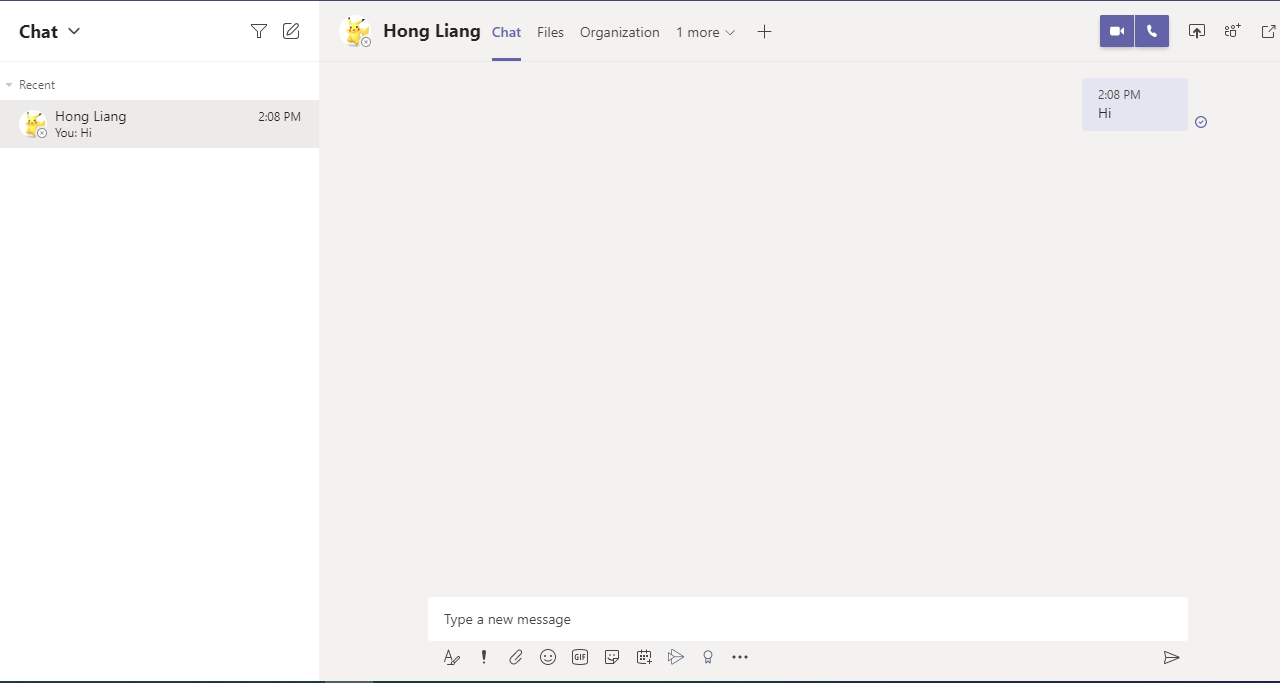Click the sent status checkmark beside message
Screen dimensions: 1280x683
[x=1201, y=122]
